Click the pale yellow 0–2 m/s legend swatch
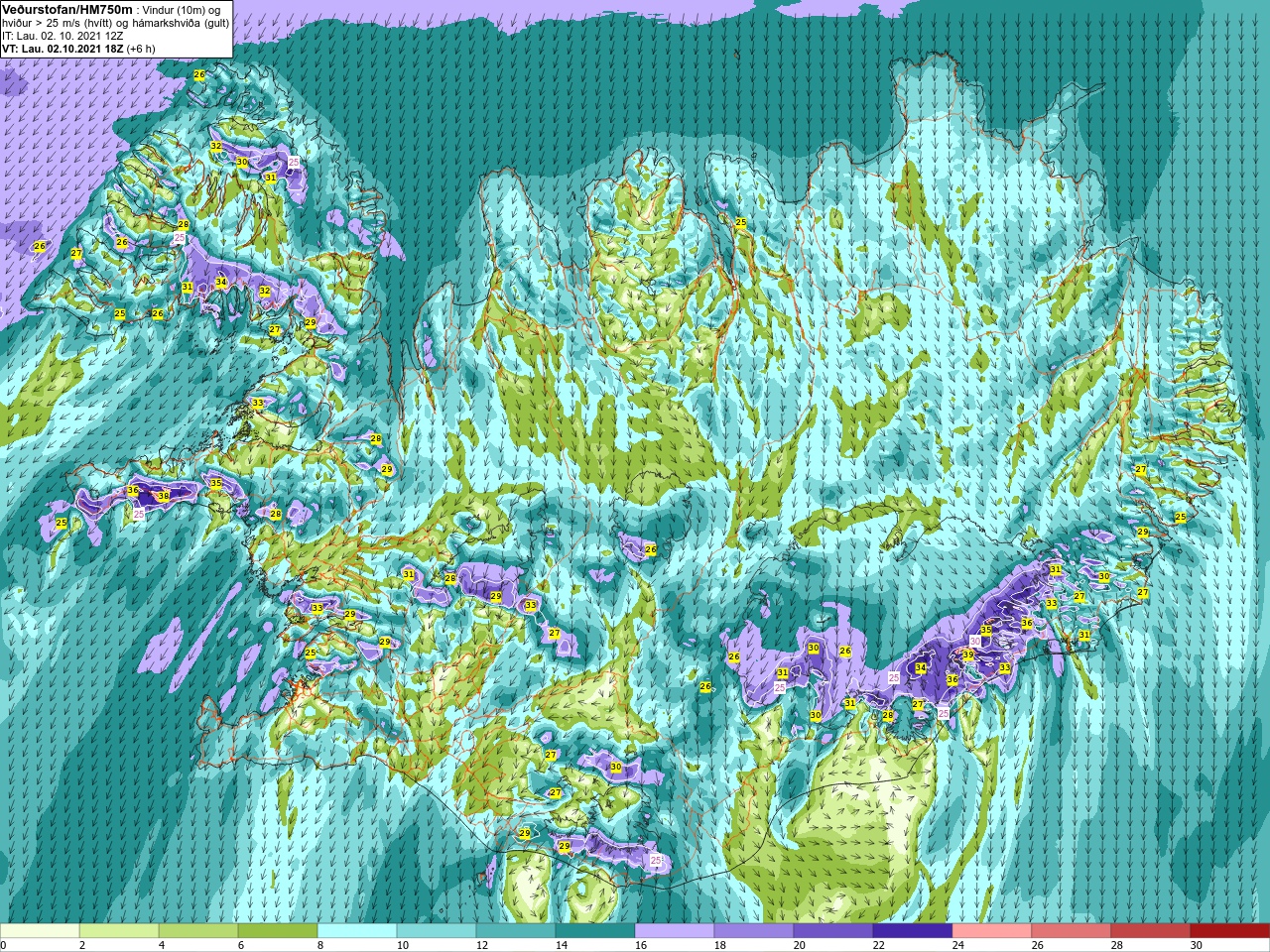 point(40,931)
